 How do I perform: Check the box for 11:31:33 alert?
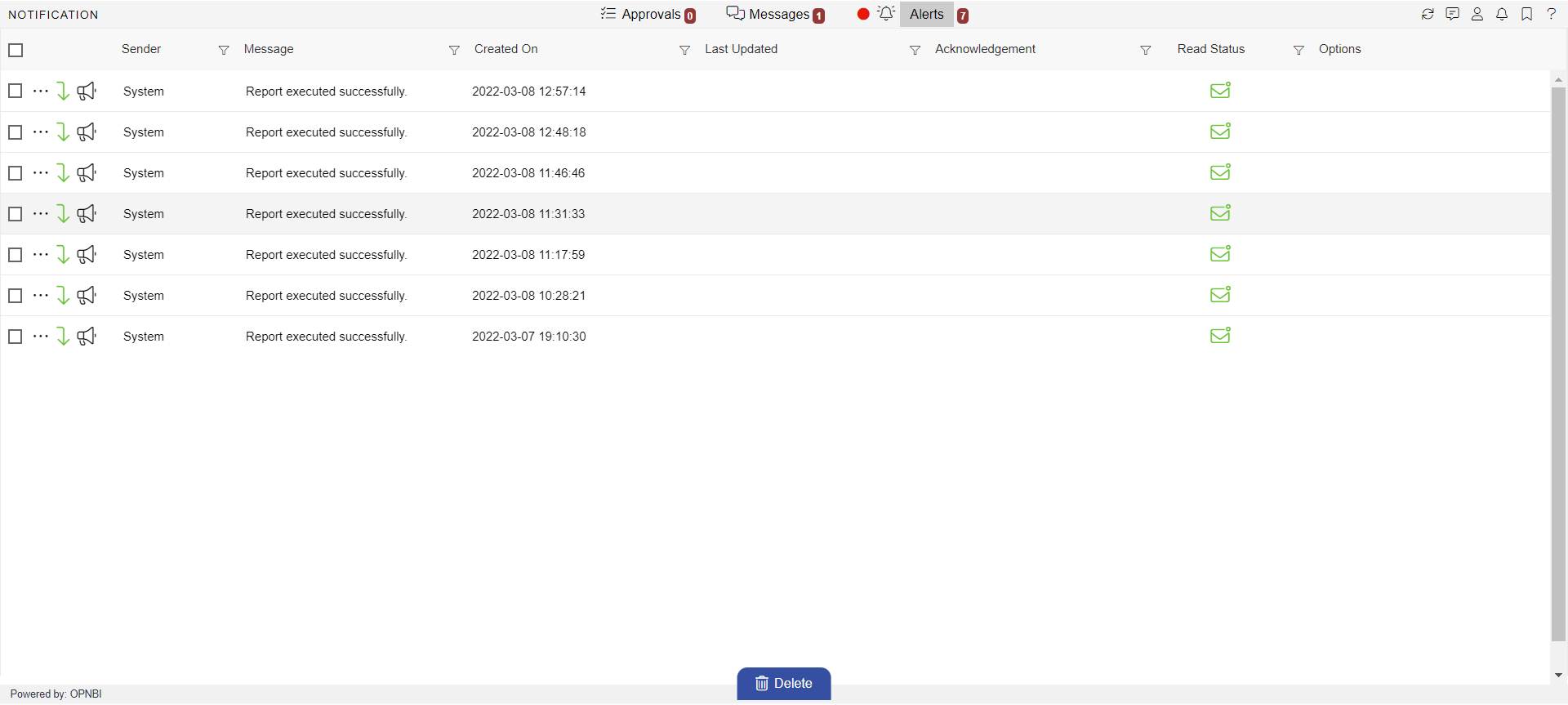click(15, 213)
